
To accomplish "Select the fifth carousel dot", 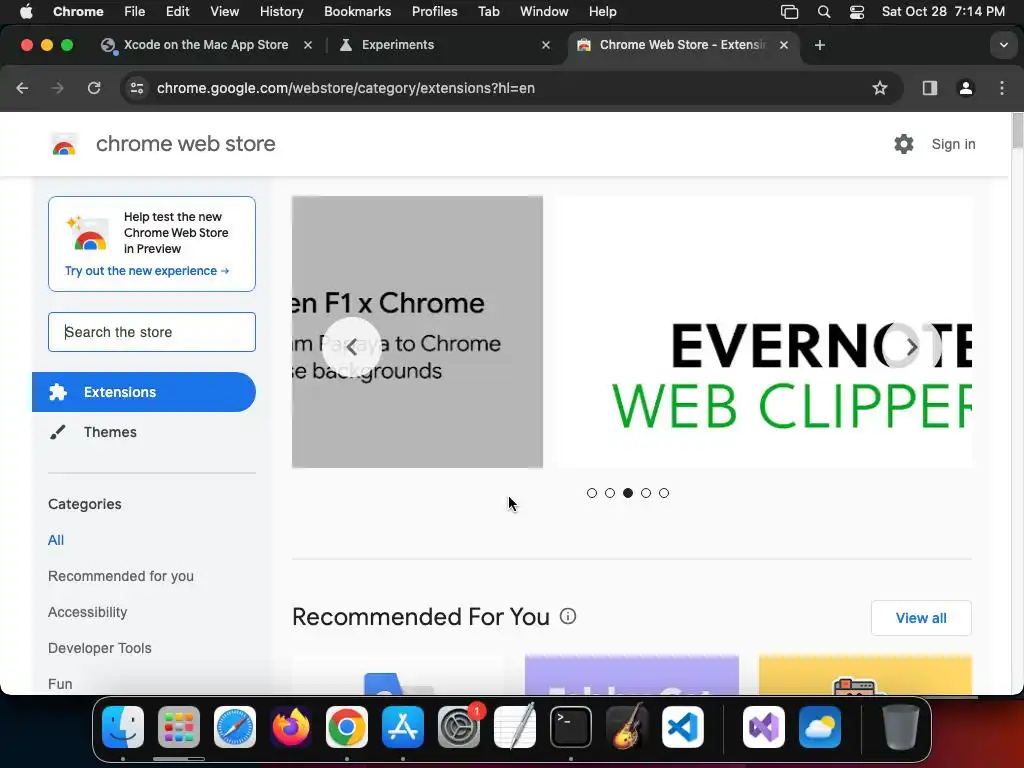I will pos(664,493).
